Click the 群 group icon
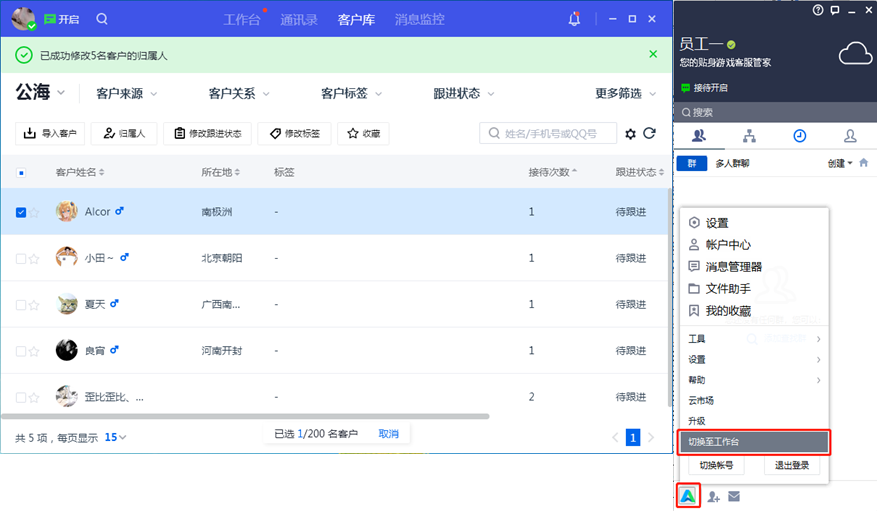The image size is (877, 511). (692, 163)
